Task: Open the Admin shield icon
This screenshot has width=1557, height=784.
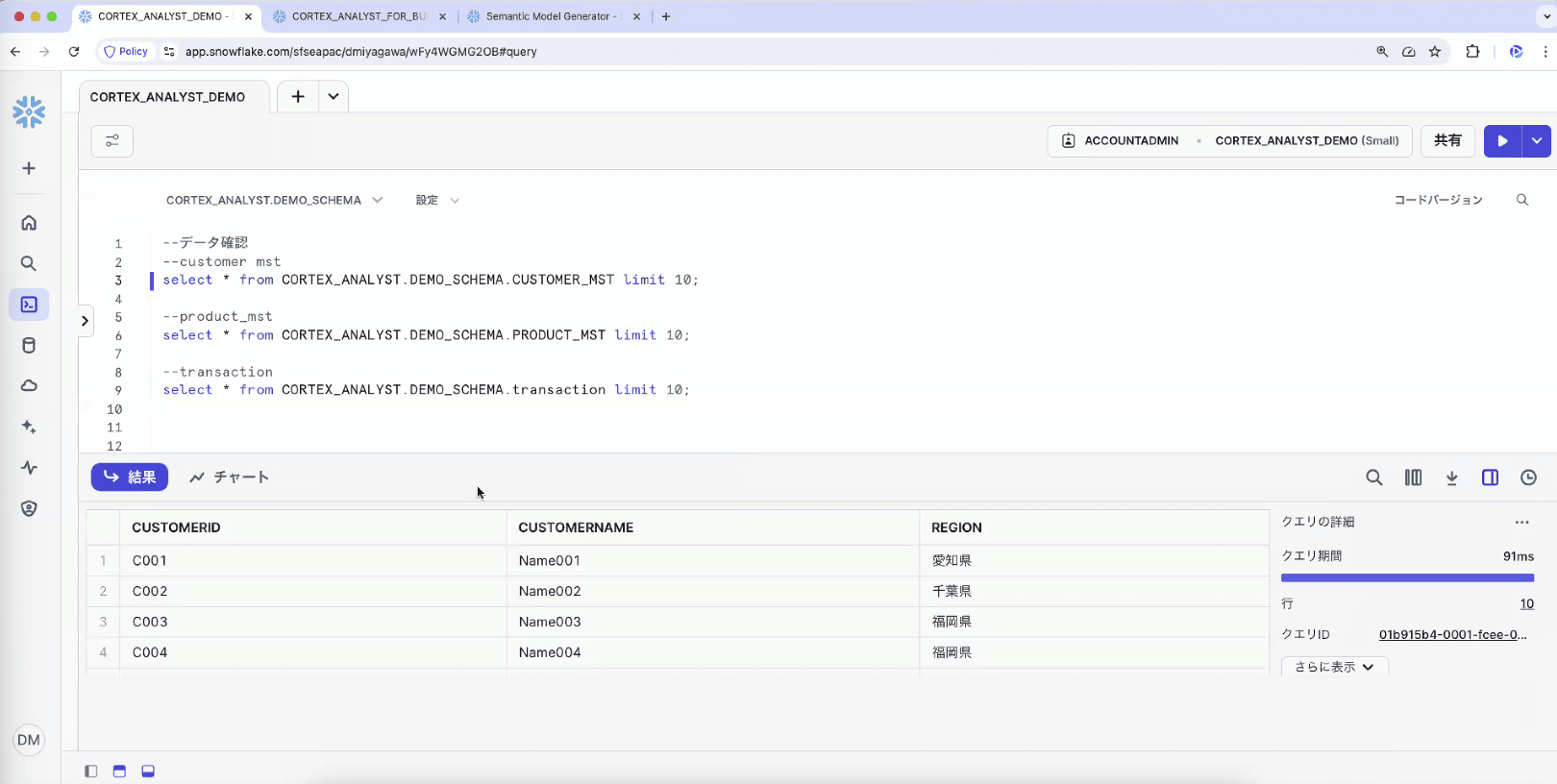Action: [x=29, y=508]
